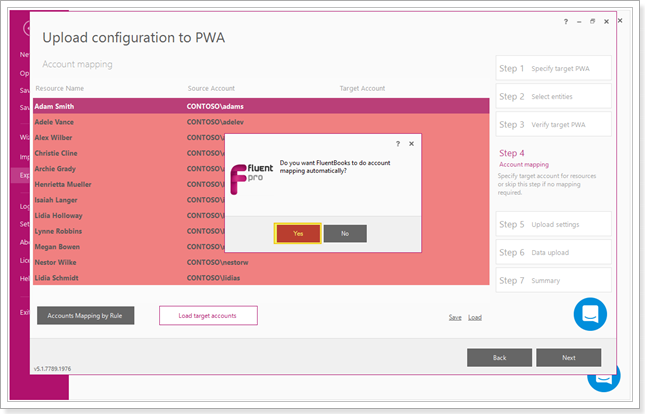Viewport: 645px width, 414px height.
Task: Select the Adele Vance row
Action: (261, 122)
